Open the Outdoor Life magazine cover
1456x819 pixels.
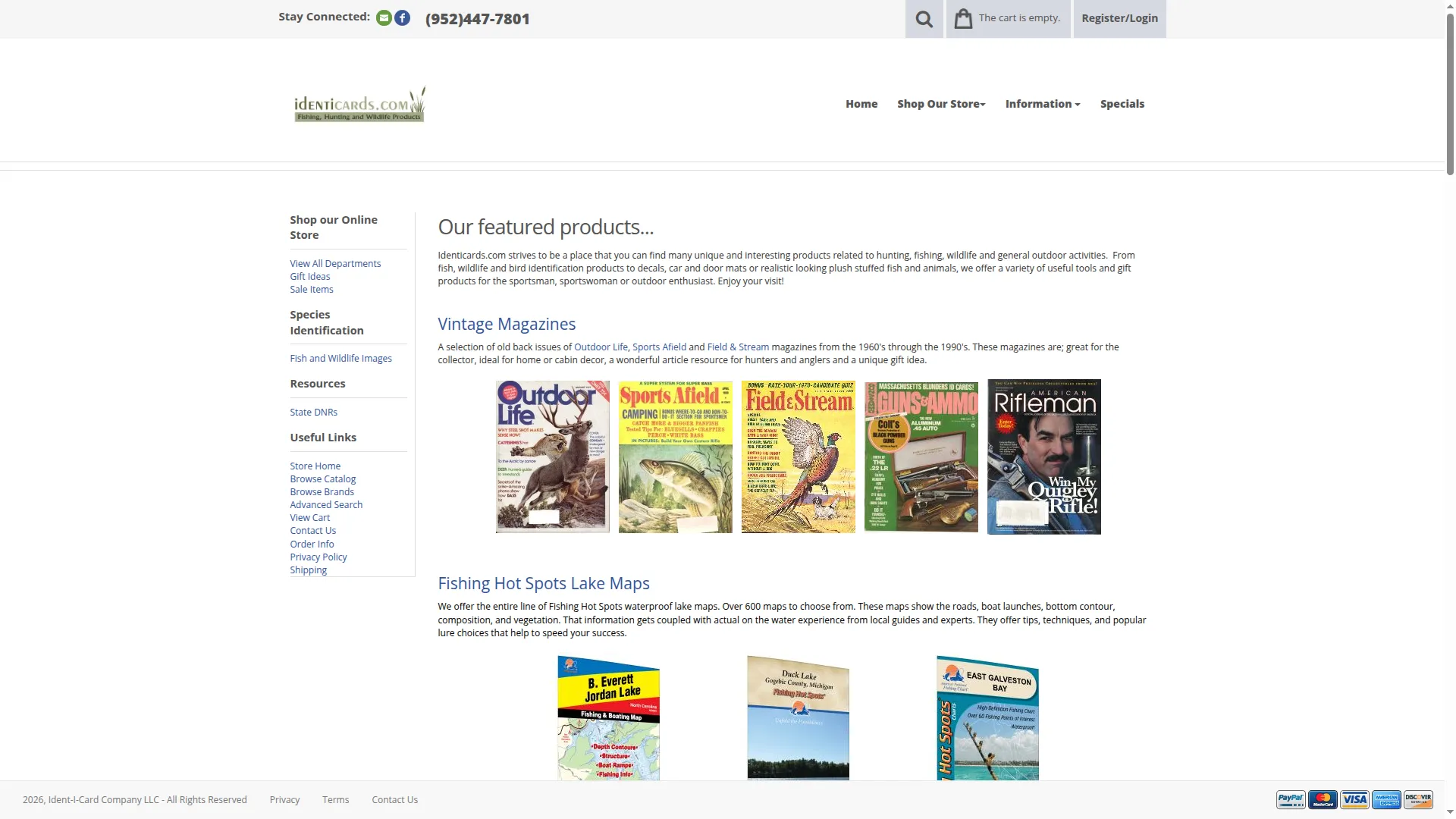[x=553, y=457]
